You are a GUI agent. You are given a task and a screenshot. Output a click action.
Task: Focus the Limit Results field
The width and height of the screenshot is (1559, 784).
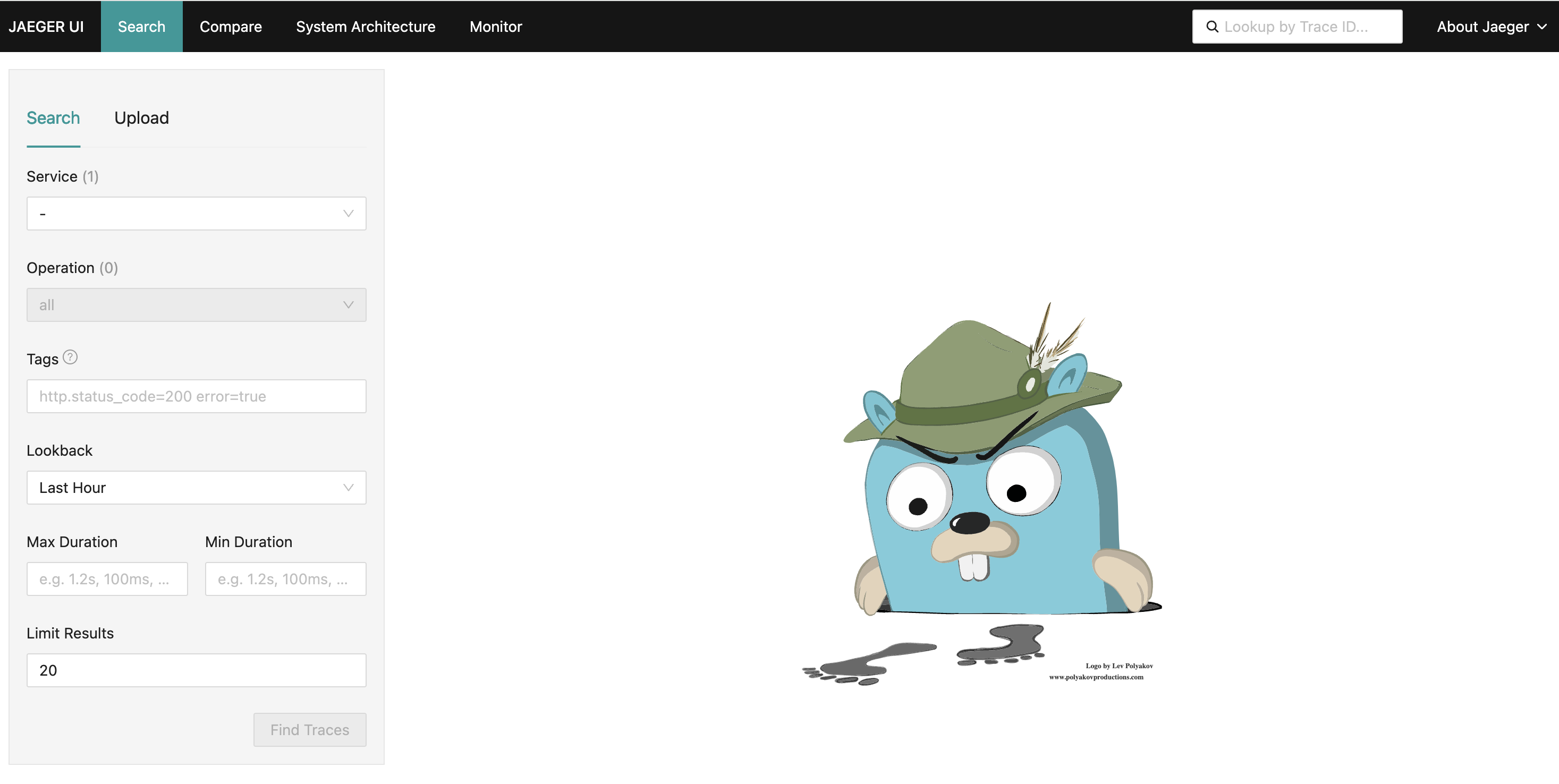tap(196, 670)
